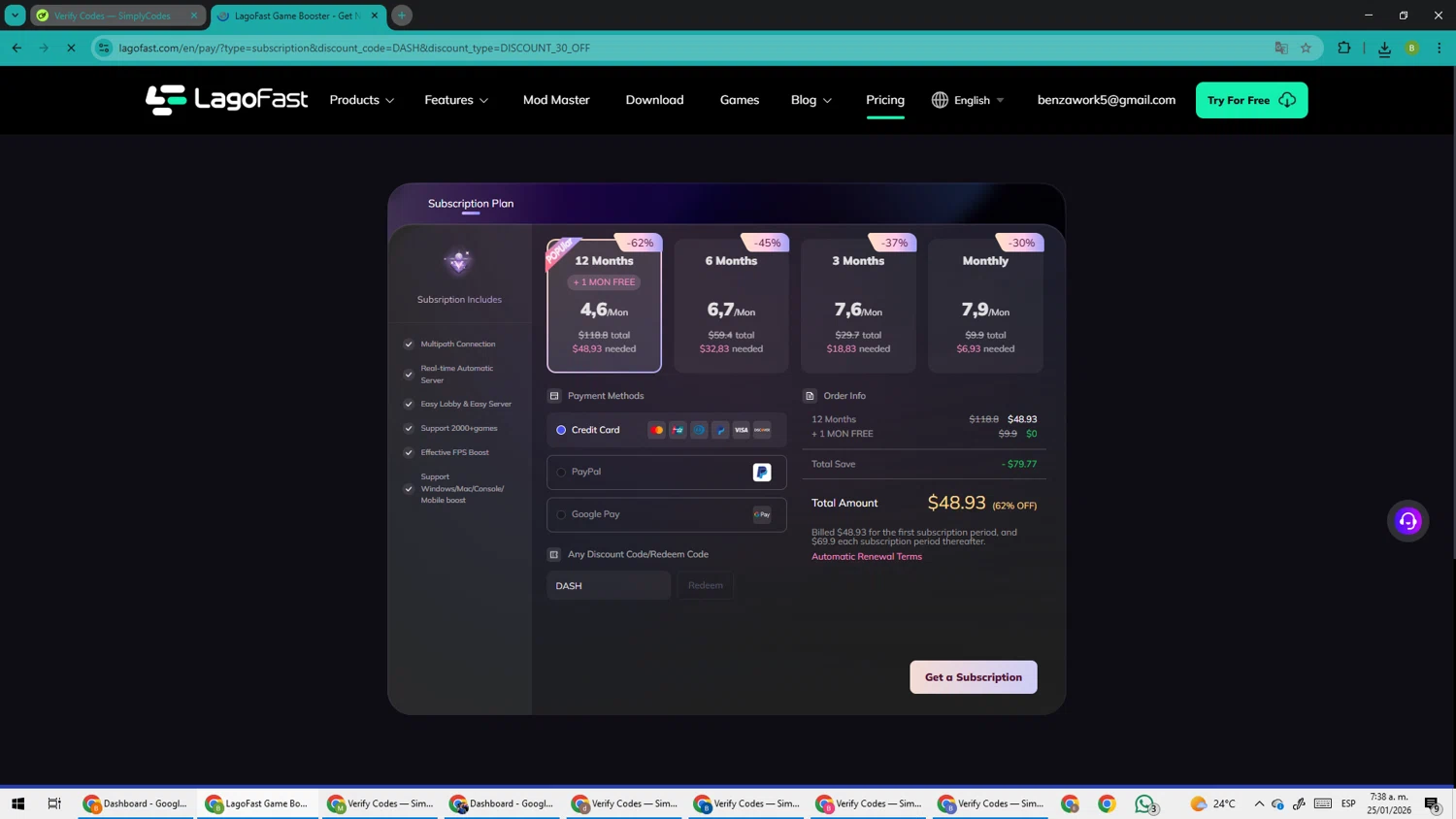Open WhatsApp from the taskbar

coord(1145,803)
